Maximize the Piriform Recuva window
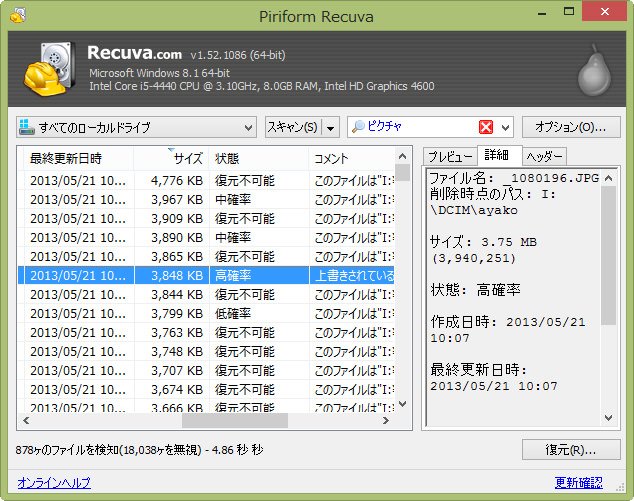 569,12
